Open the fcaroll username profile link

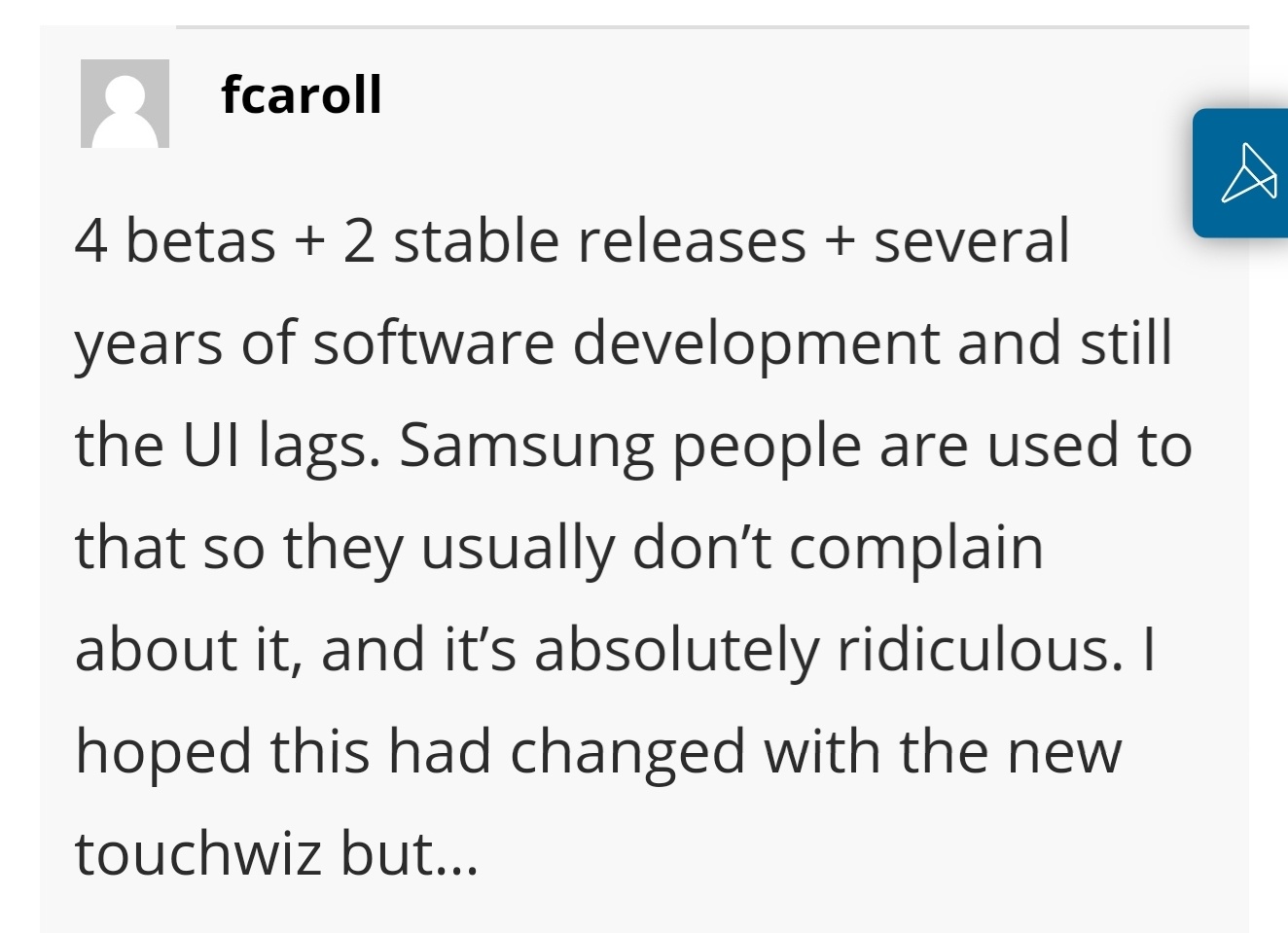(301, 95)
